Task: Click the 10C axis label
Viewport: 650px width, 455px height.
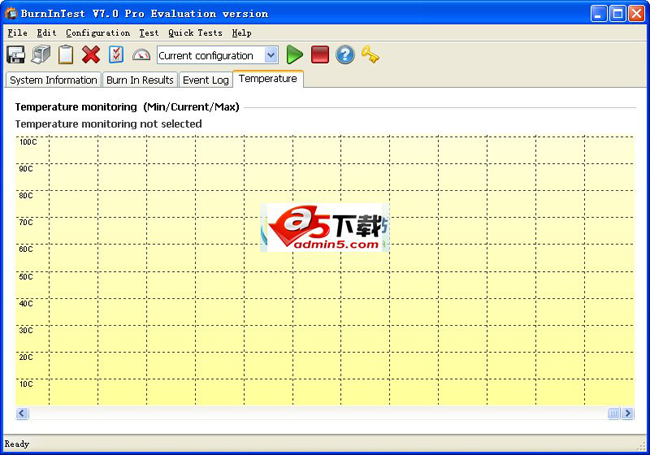Action: pyautogui.click(x=26, y=384)
